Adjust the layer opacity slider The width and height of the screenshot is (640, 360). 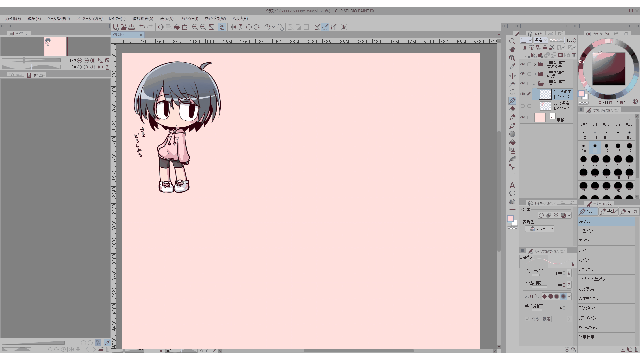(x=556, y=40)
